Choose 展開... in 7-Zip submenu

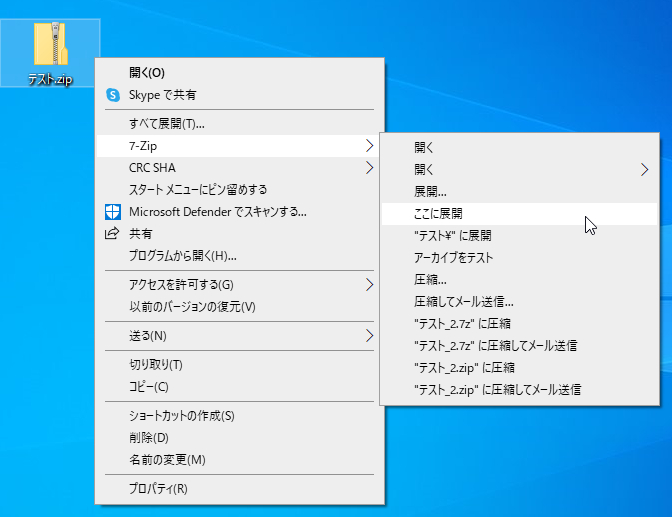pyautogui.click(x=519, y=192)
